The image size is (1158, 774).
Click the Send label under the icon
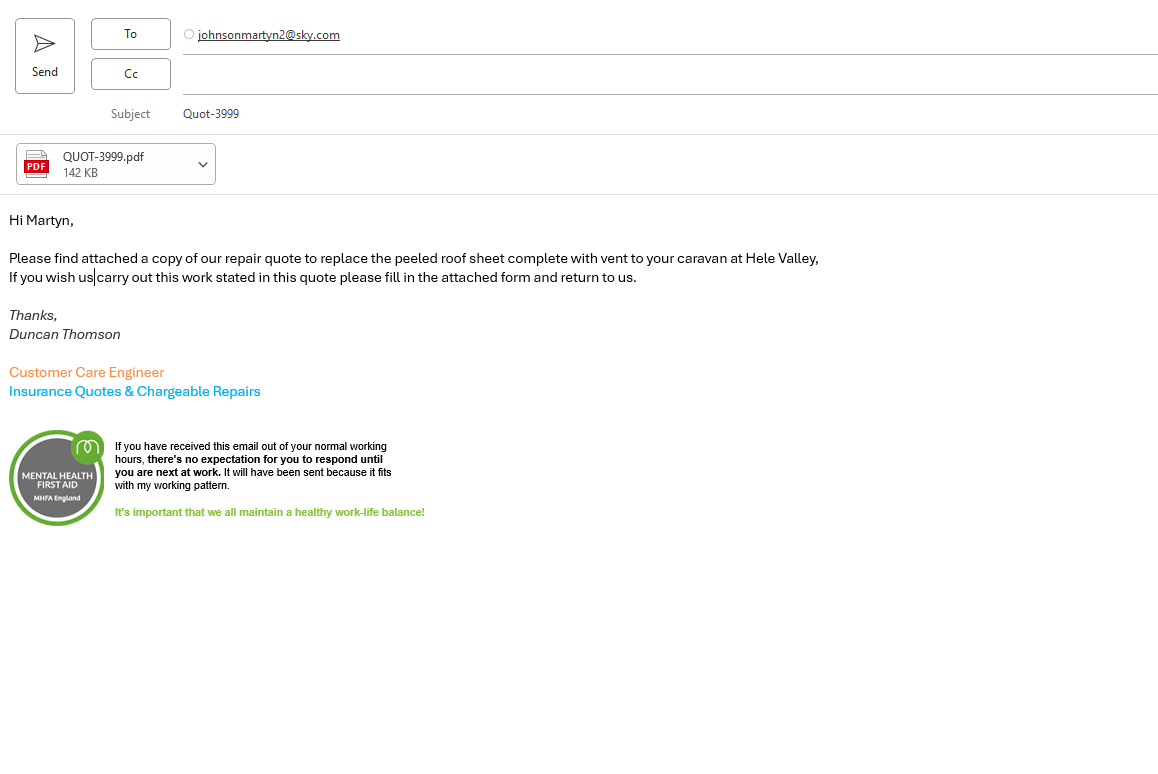pyautogui.click(x=44, y=72)
